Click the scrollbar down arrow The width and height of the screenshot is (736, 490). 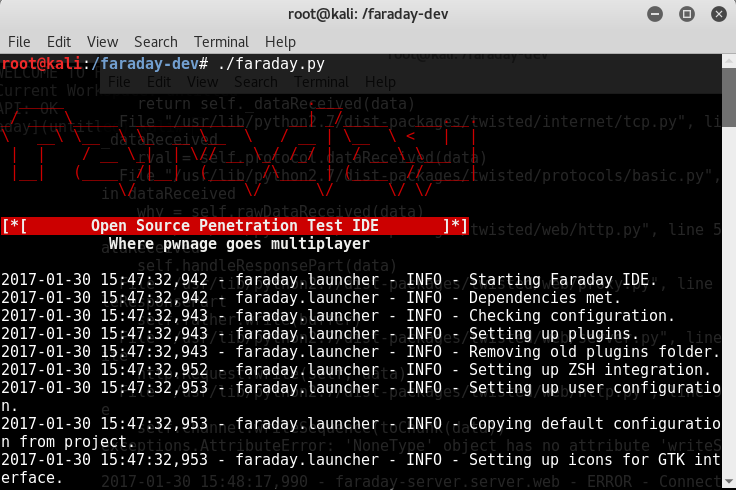click(x=729, y=482)
